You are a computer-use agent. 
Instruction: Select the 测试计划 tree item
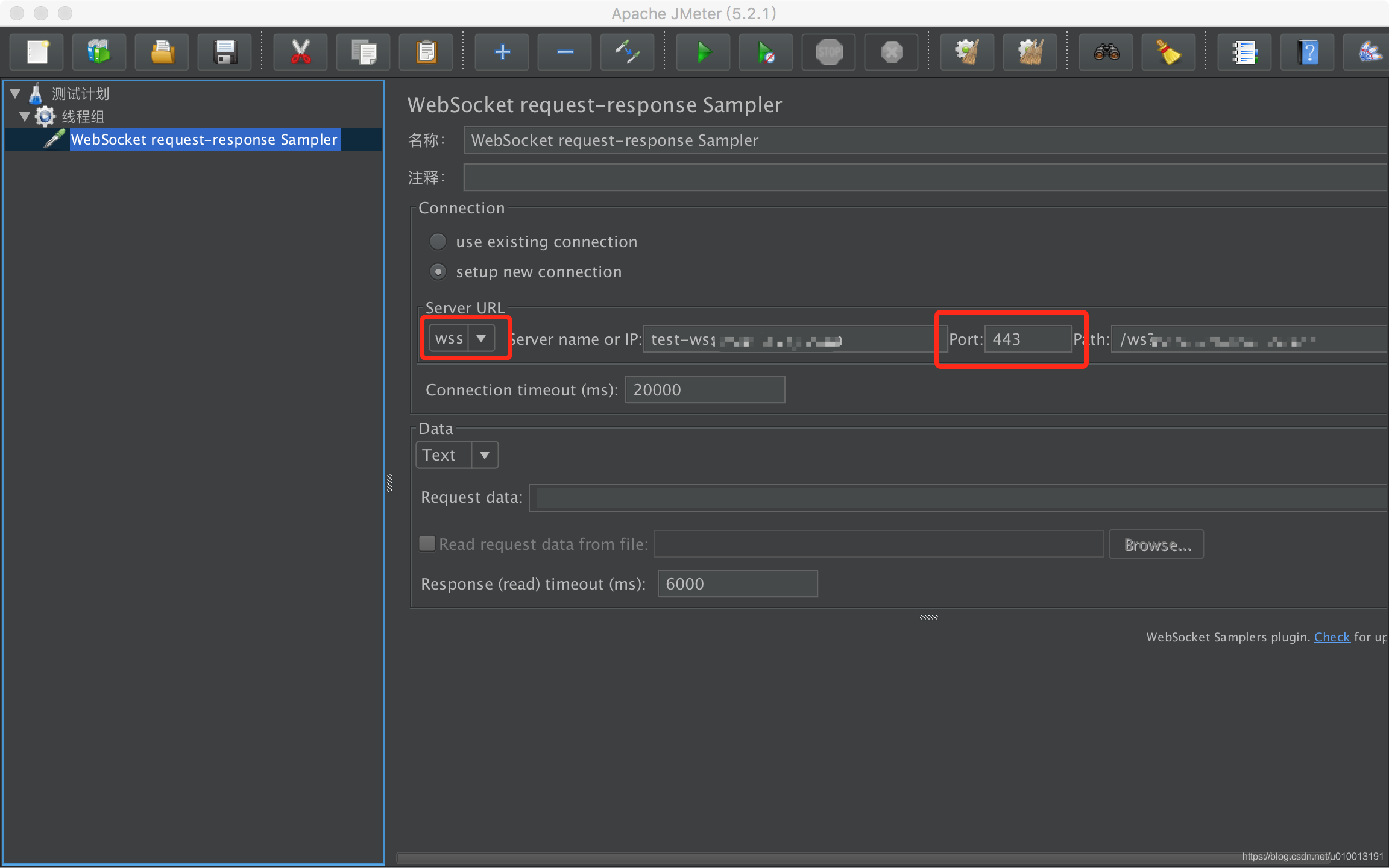[80, 93]
